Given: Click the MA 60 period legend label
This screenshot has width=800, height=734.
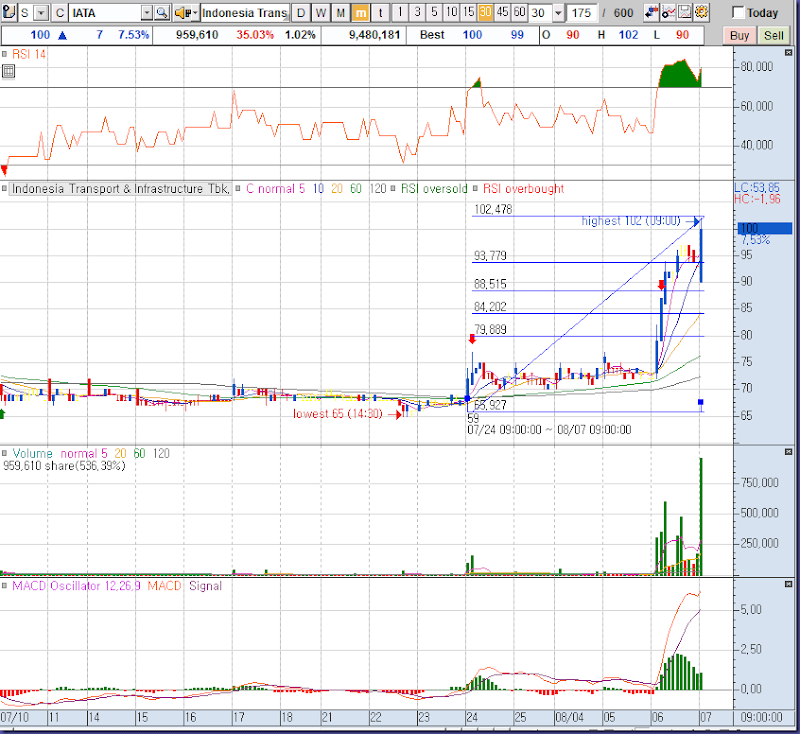Looking at the screenshot, I should tap(356, 189).
